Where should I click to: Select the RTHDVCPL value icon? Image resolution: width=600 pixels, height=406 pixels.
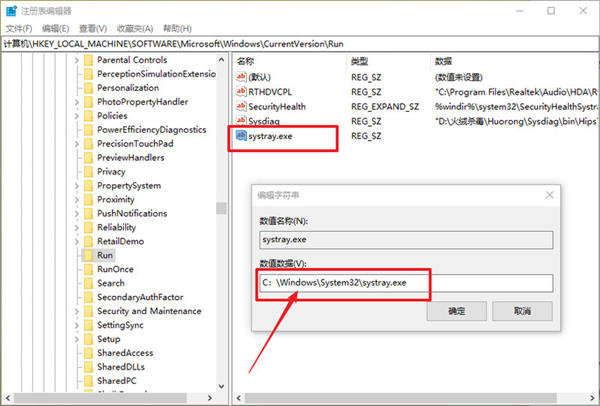(x=241, y=91)
